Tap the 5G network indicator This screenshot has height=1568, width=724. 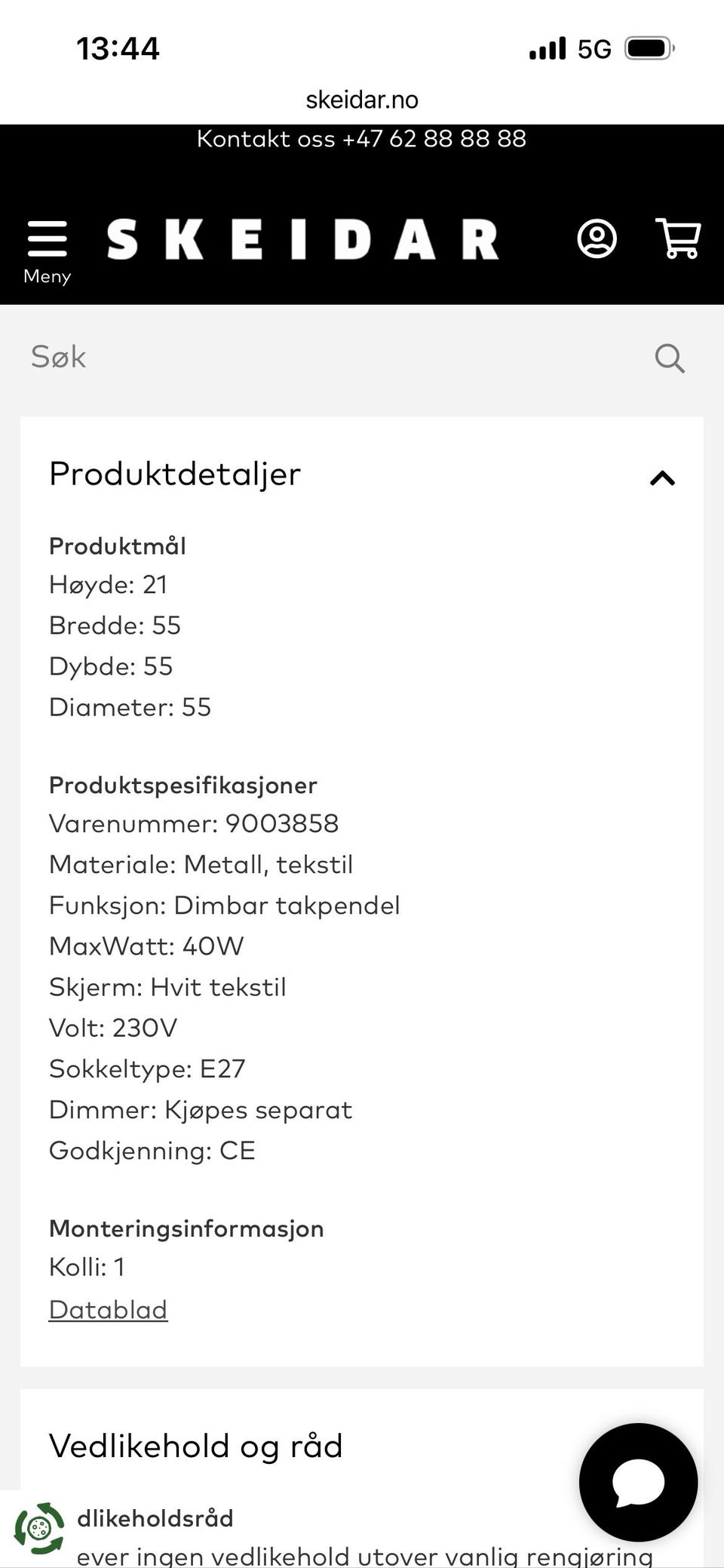pyautogui.click(x=594, y=49)
